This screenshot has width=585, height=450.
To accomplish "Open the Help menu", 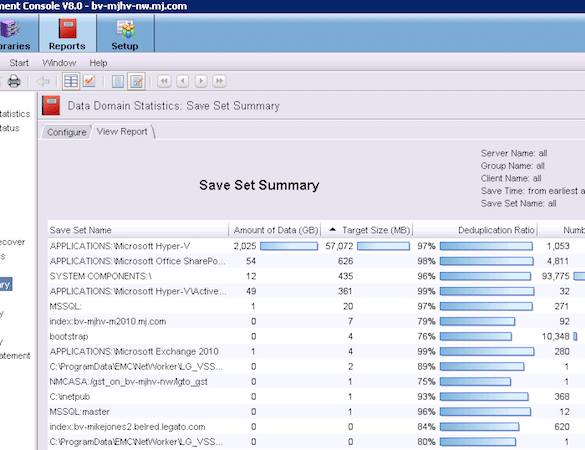I will [x=98, y=63].
